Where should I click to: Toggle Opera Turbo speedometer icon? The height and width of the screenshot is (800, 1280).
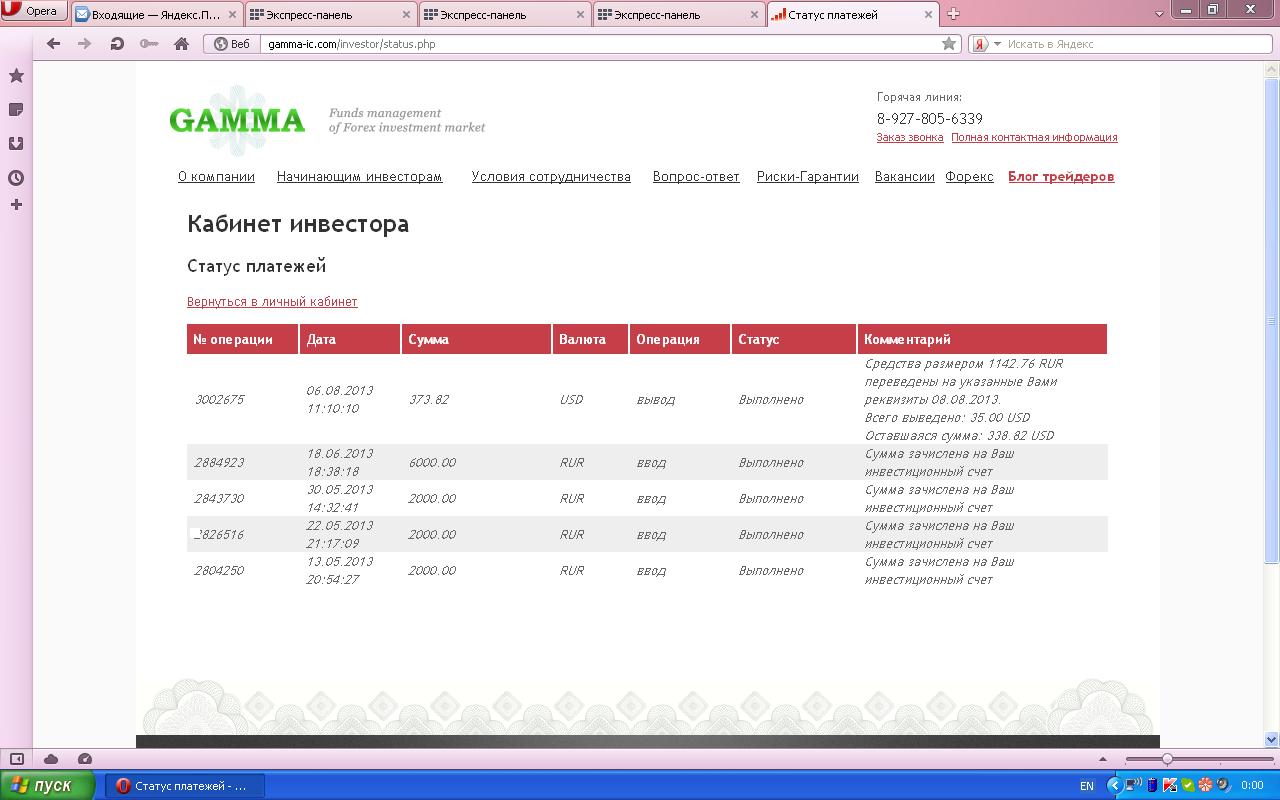pyautogui.click(x=85, y=759)
